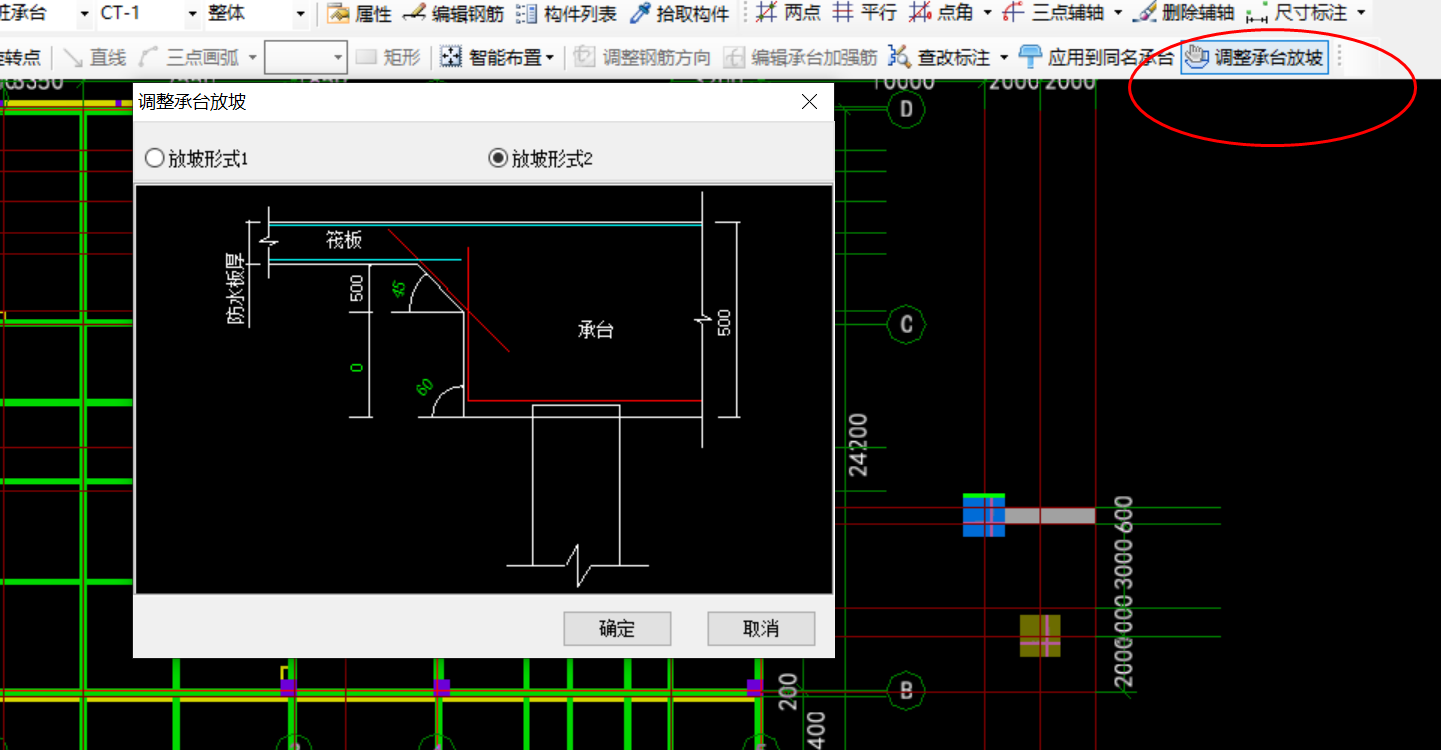This screenshot has height=750, width=1441.
Task: Click the 24200 dimension text on the drawing
Action: (x=859, y=445)
